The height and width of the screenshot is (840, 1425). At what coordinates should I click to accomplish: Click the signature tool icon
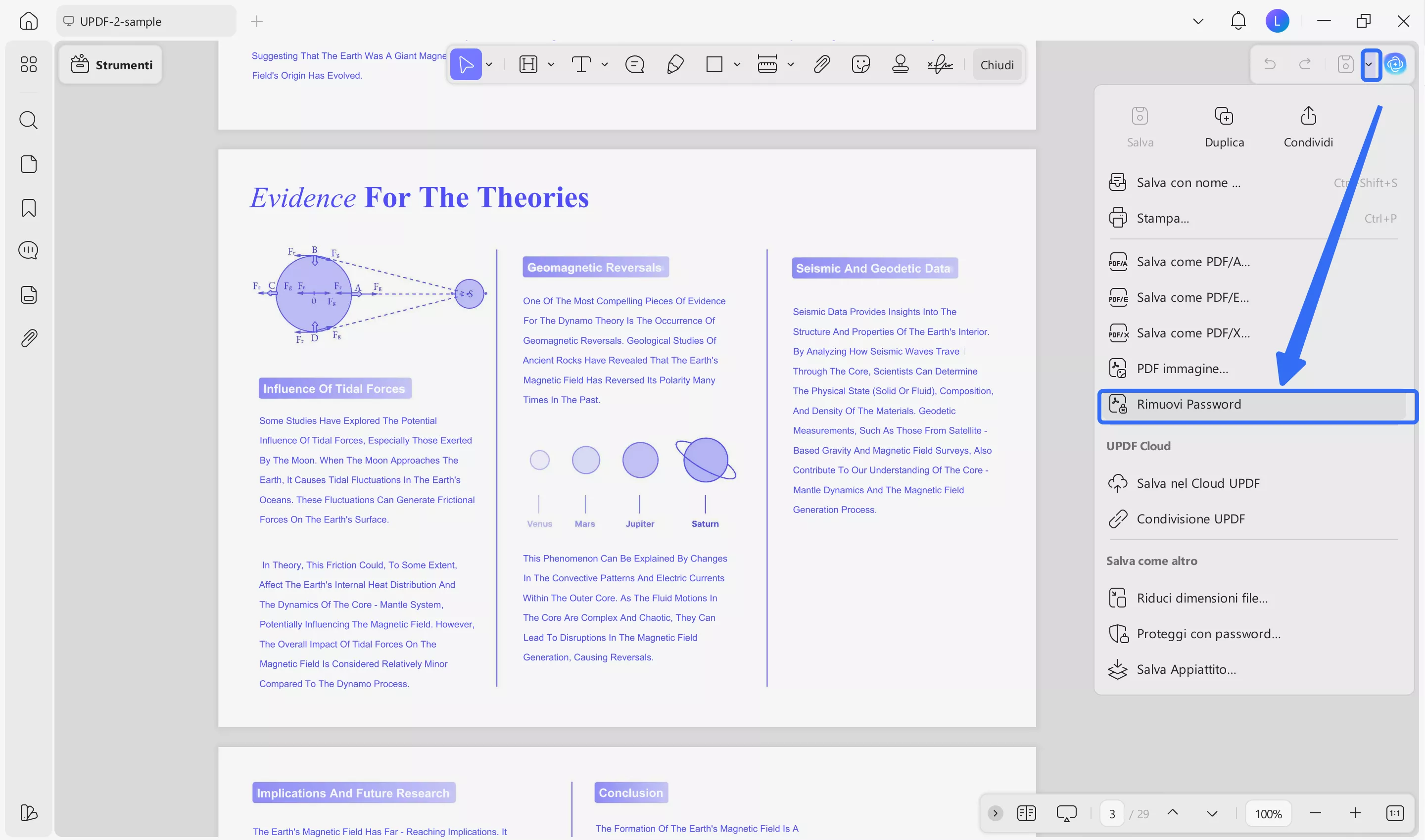click(x=940, y=64)
